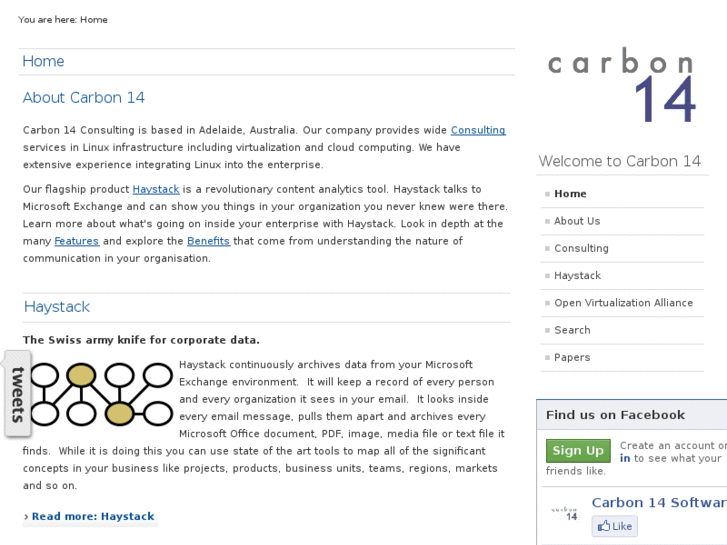Click the Home page heading link

(44, 61)
